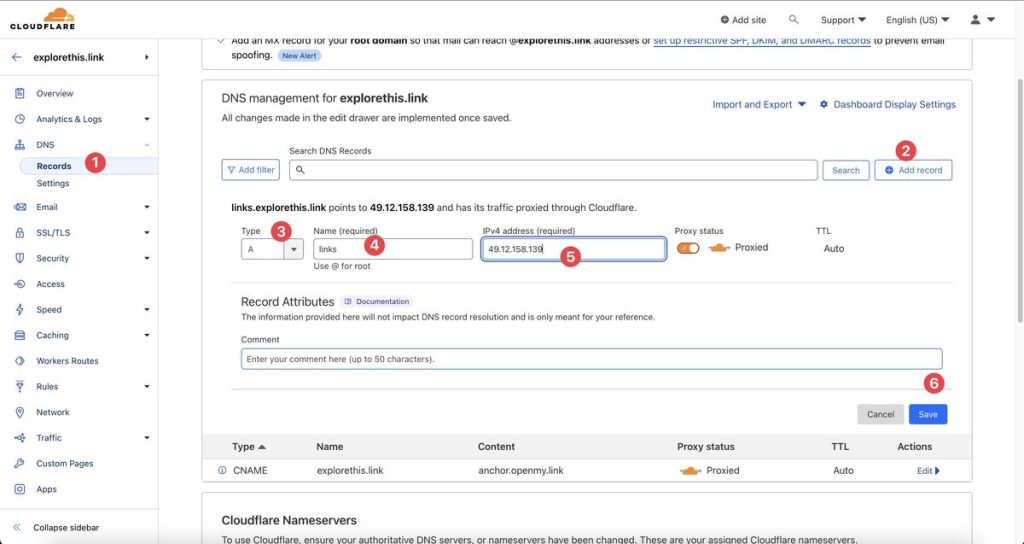Sort records by Type column header
The width and height of the screenshot is (1024, 544).
[x=249, y=447]
